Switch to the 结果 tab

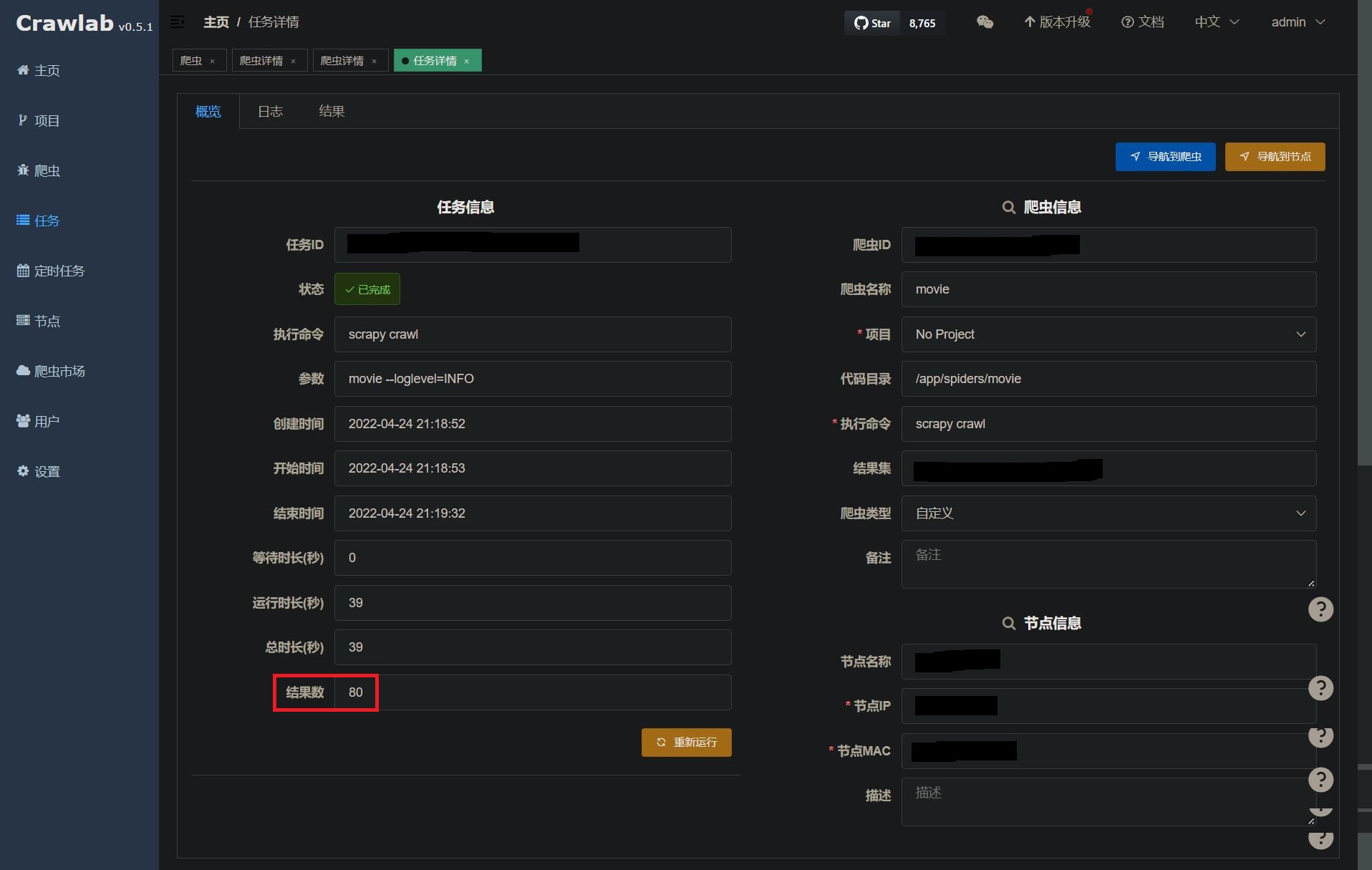coord(332,111)
